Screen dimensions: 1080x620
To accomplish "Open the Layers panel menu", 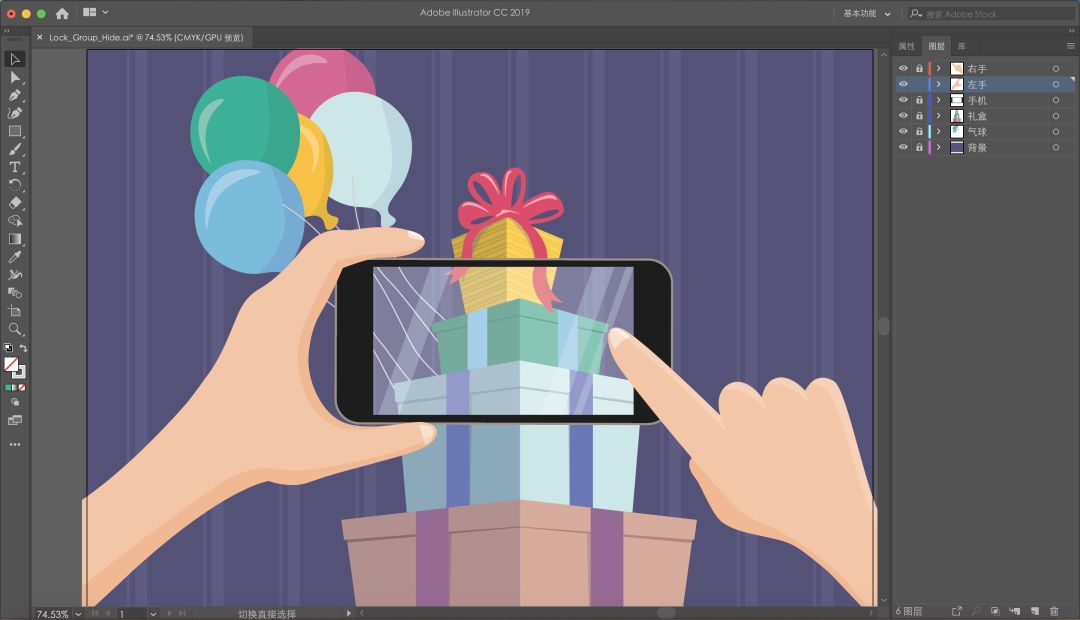I will pyautogui.click(x=1070, y=46).
